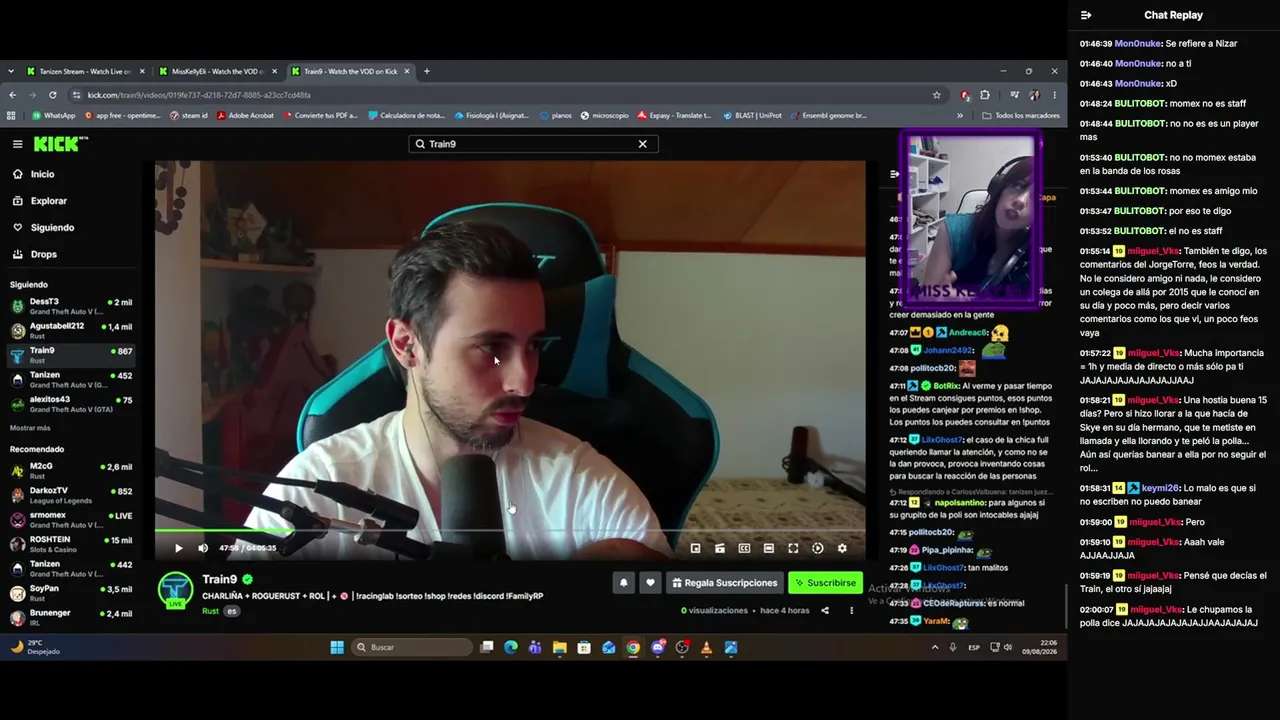Seek along the video progress bar
1280x720 pixels.
[x=510, y=531]
